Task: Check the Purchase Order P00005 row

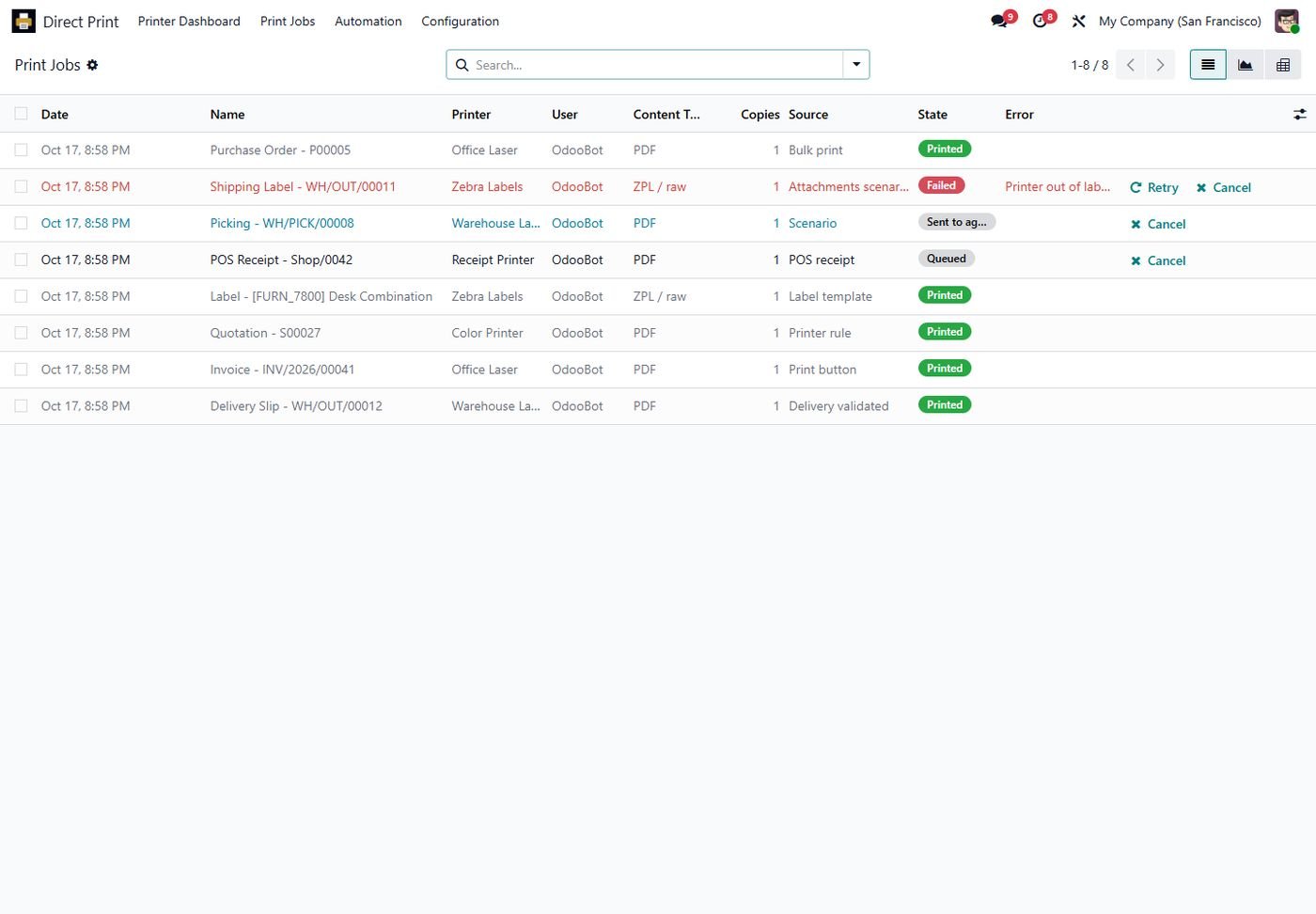Action: tap(21, 150)
